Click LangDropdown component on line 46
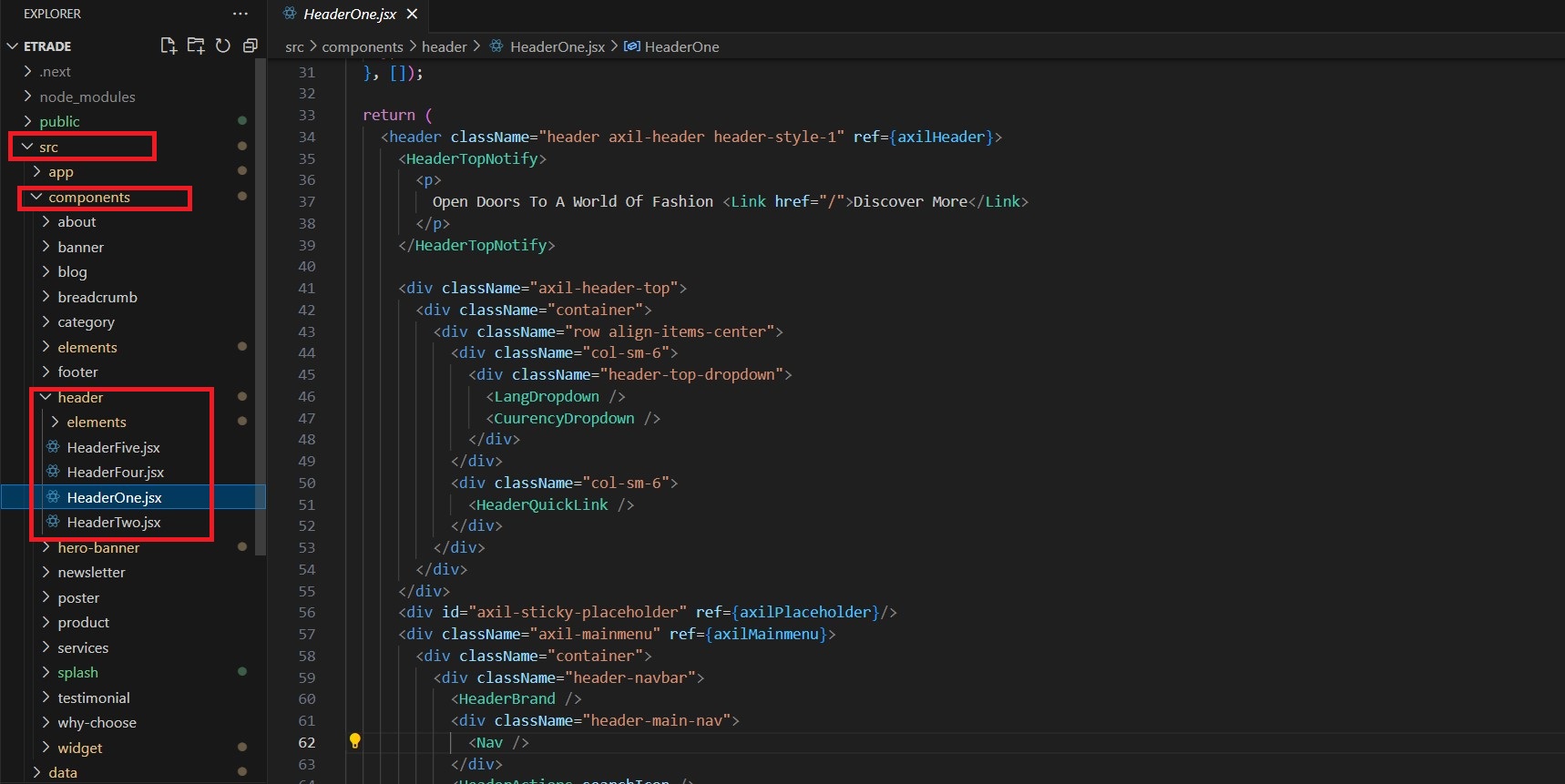This screenshot has height=784, width=1565. pos(547,396)
